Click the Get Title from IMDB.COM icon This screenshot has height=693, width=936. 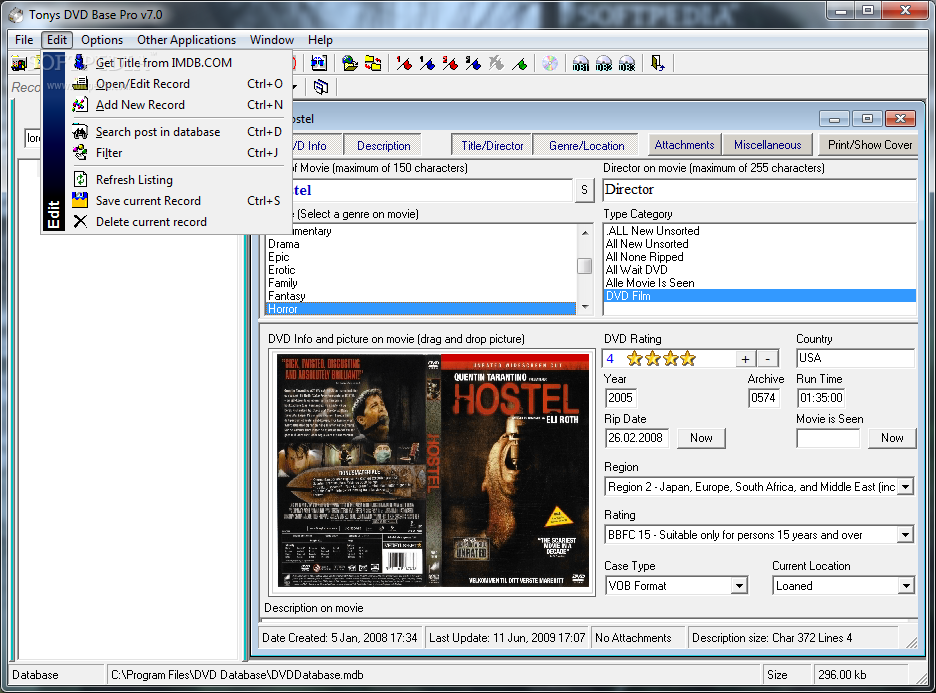tap(80, 62)
